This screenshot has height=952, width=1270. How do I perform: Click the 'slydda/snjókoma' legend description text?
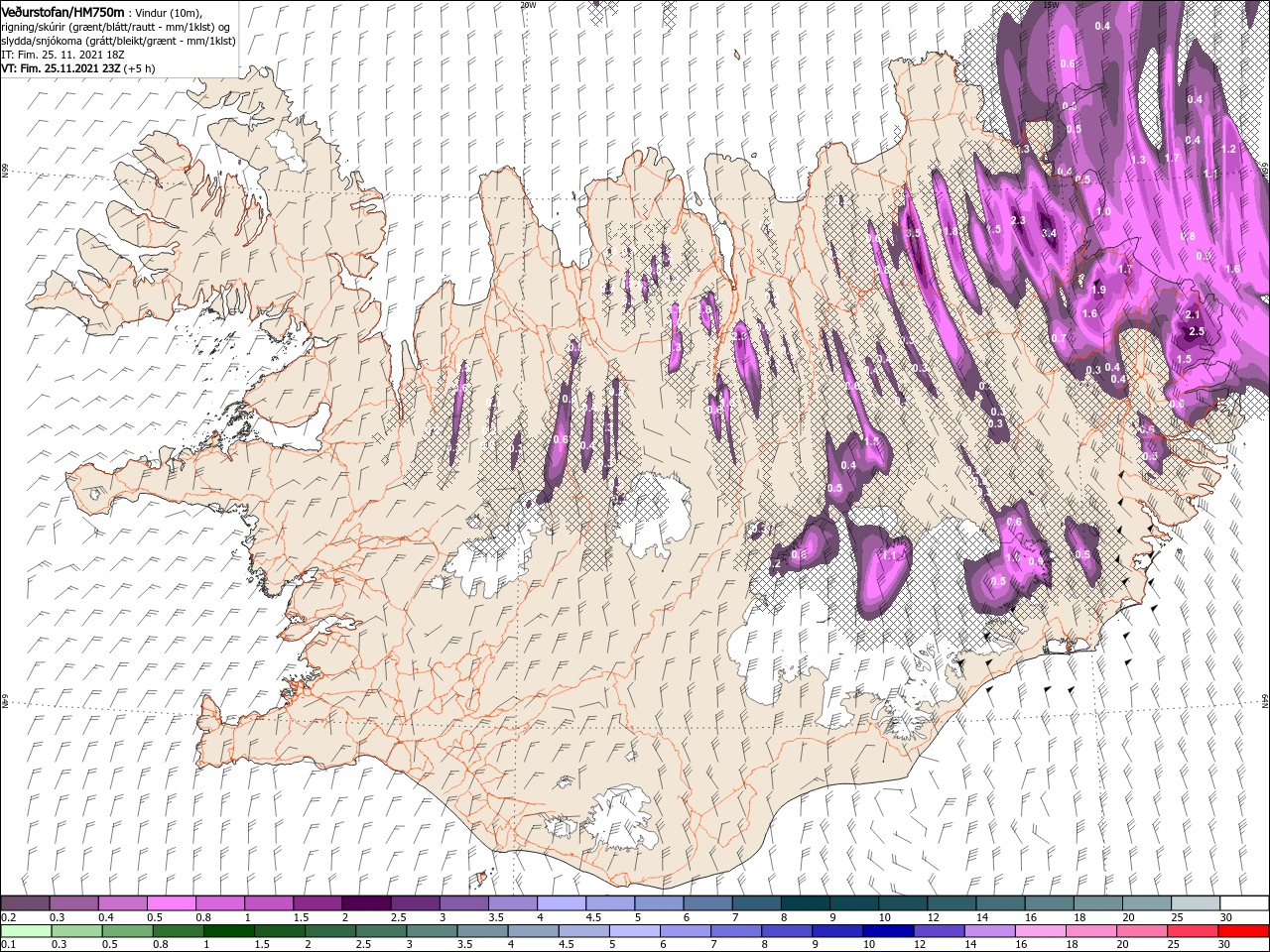click(40, 41)
